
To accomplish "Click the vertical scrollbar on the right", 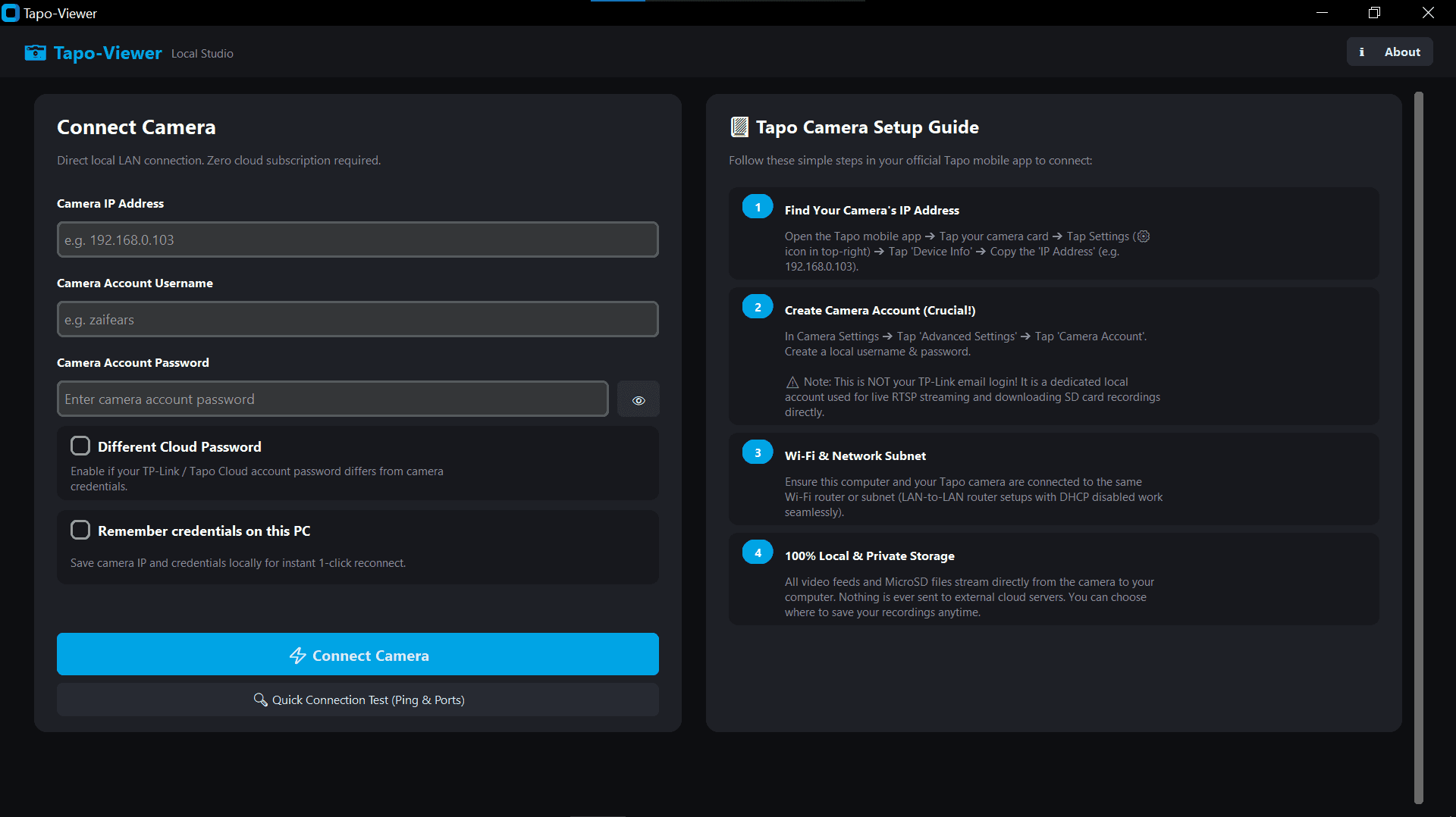I will click(x=1419, y=447).
